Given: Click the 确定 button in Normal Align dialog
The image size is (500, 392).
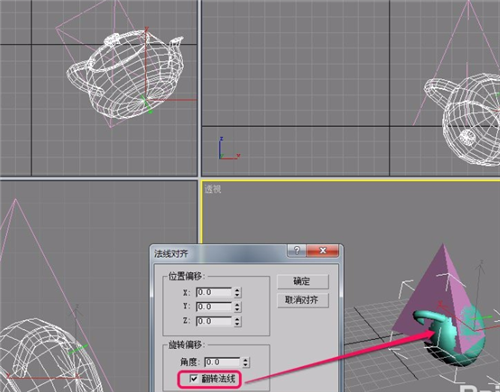Looking at the screenshot, I should point(303,282).
